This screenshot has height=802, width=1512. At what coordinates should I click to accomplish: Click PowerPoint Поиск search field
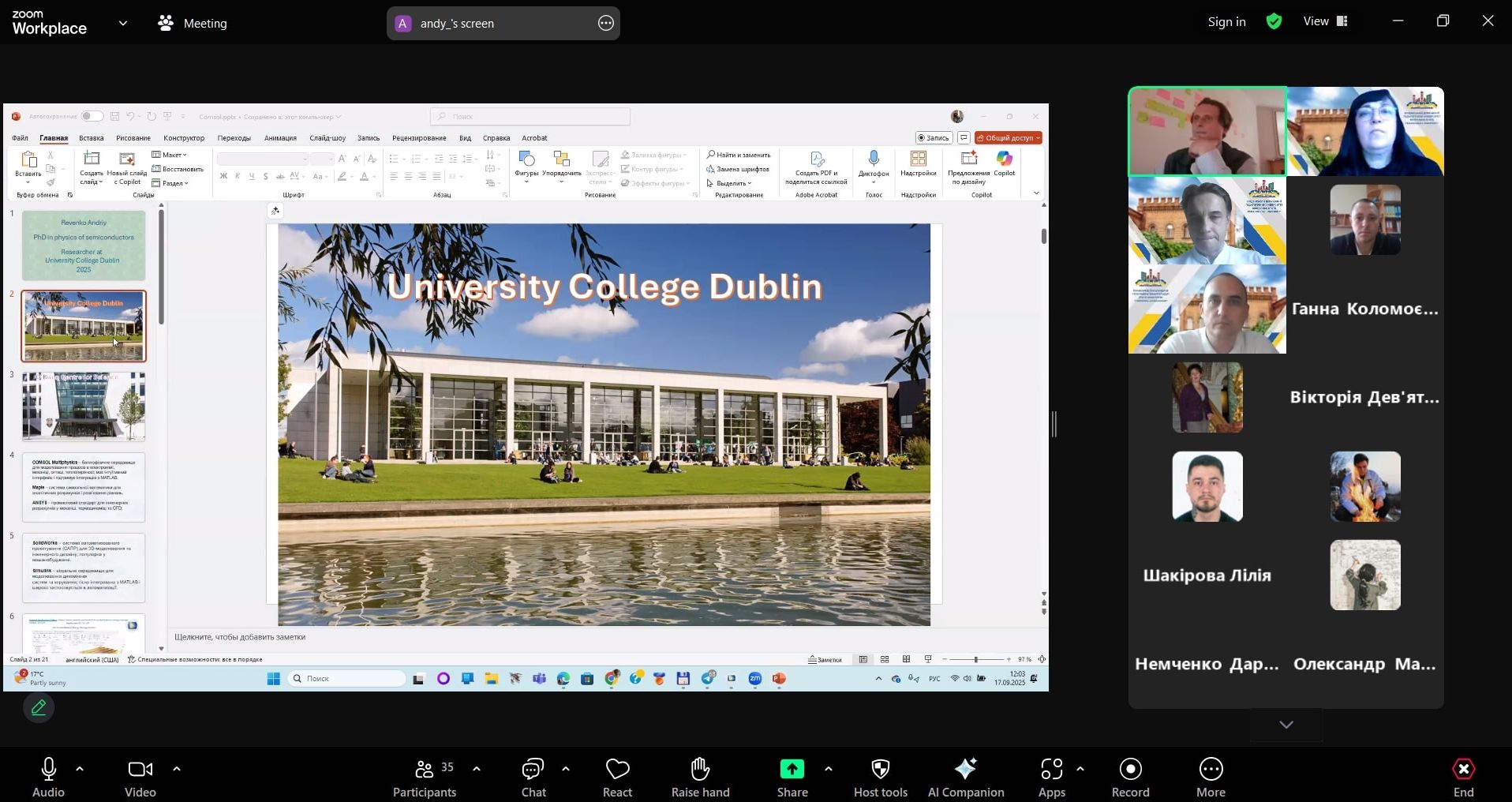tap(530, 117)
